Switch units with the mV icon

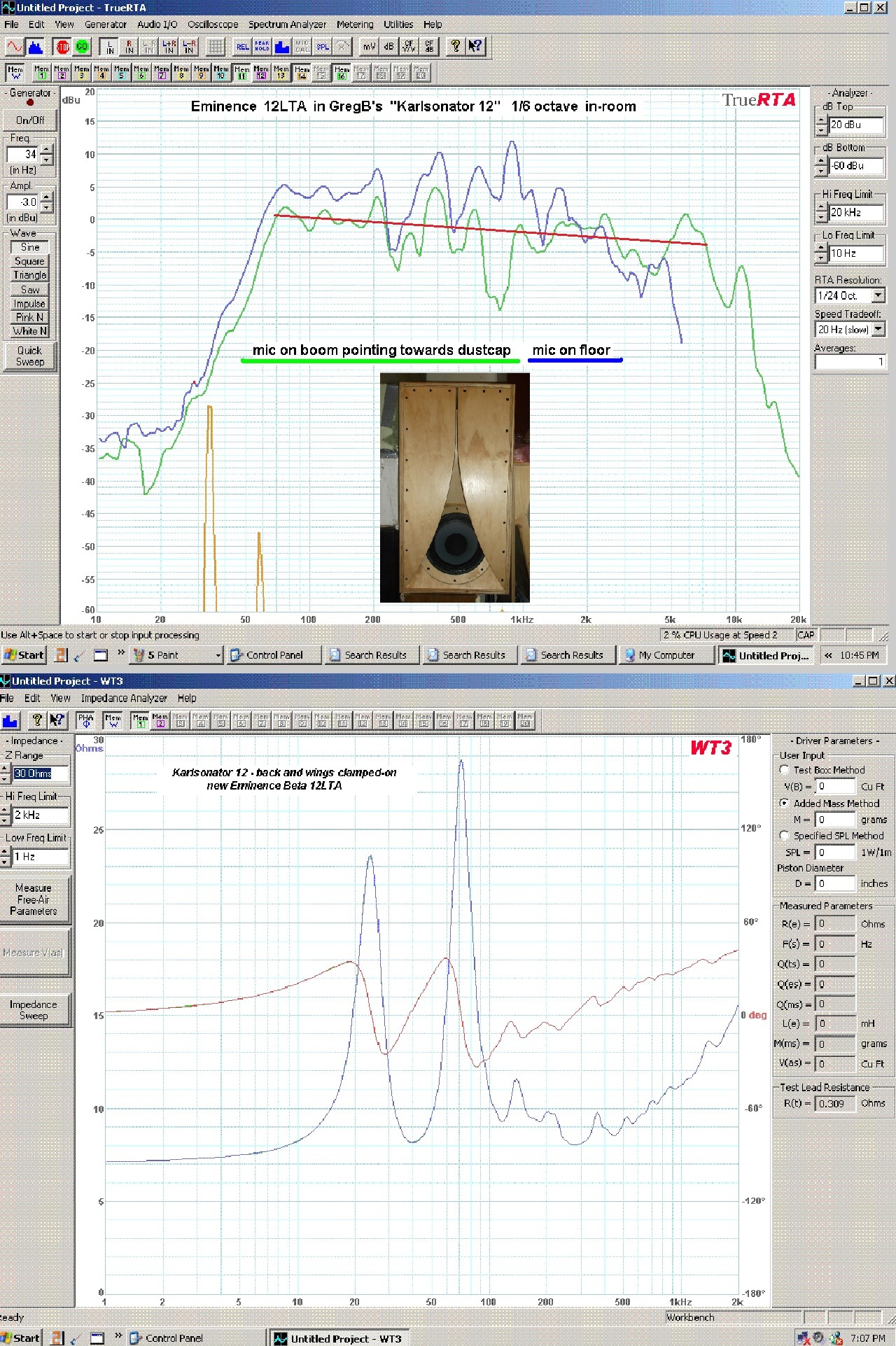click(x=369, y=47)
